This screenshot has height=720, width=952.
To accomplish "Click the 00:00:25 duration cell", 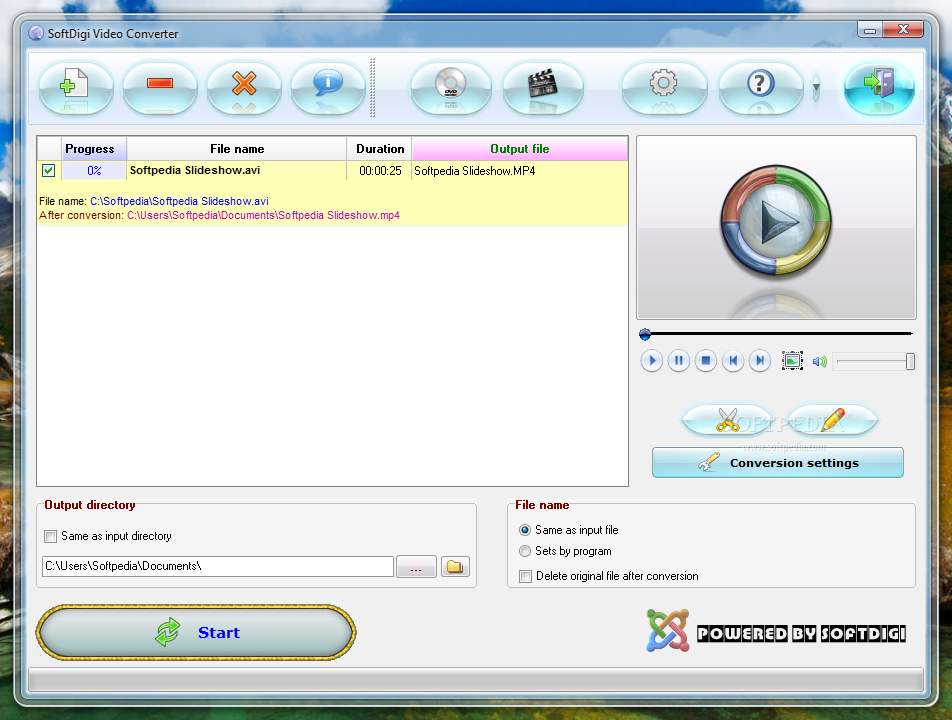I will [380, 171].
